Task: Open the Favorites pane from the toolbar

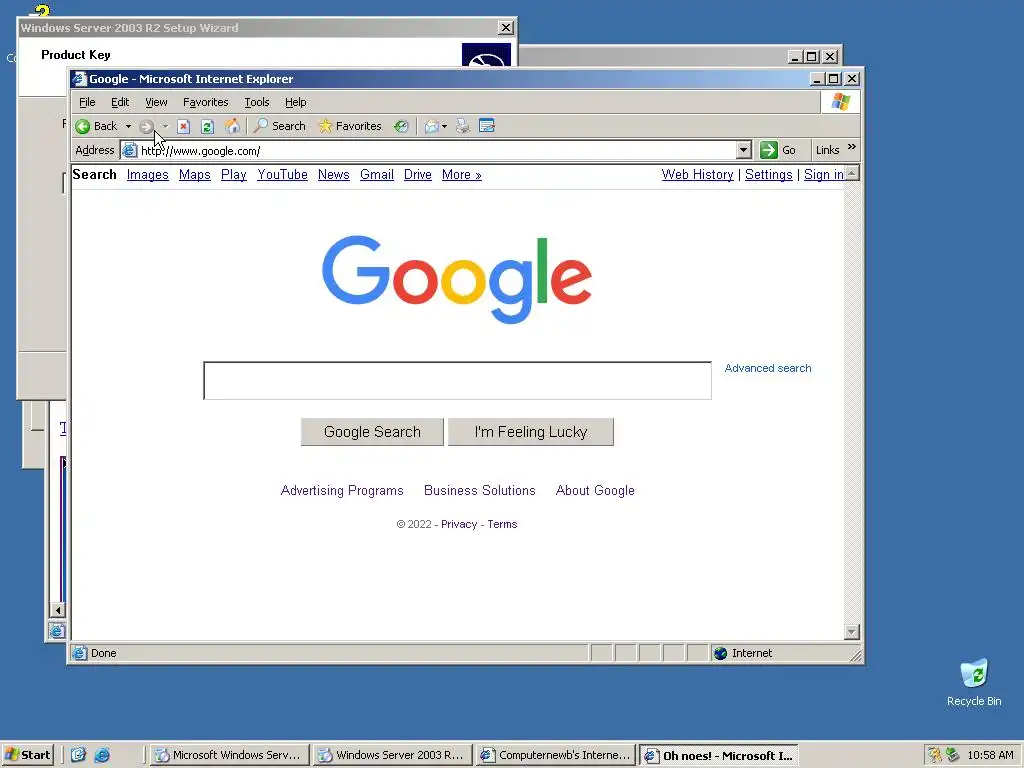Action: pos(350,126)
